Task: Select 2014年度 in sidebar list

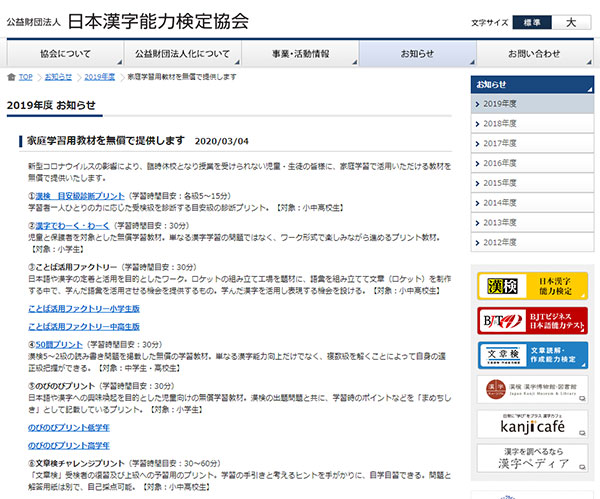Action: 532,203
